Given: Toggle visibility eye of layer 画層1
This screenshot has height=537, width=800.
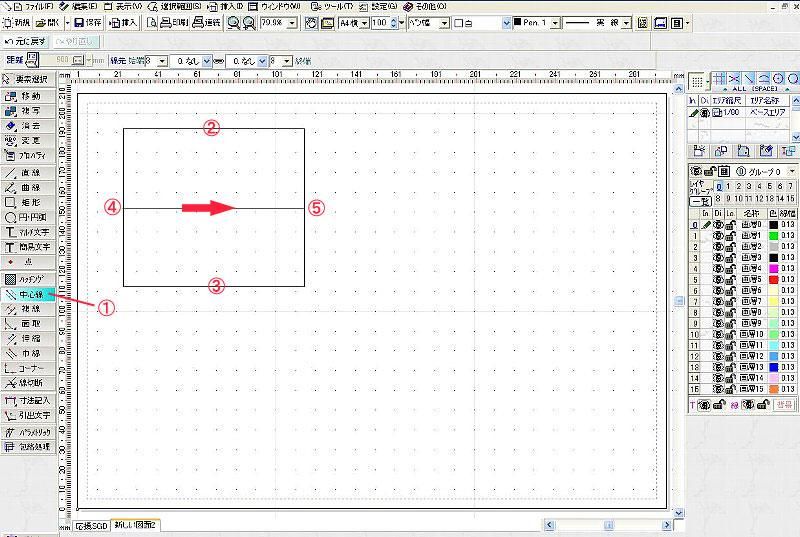Looking at the screenshot, I should click(718, 236).
